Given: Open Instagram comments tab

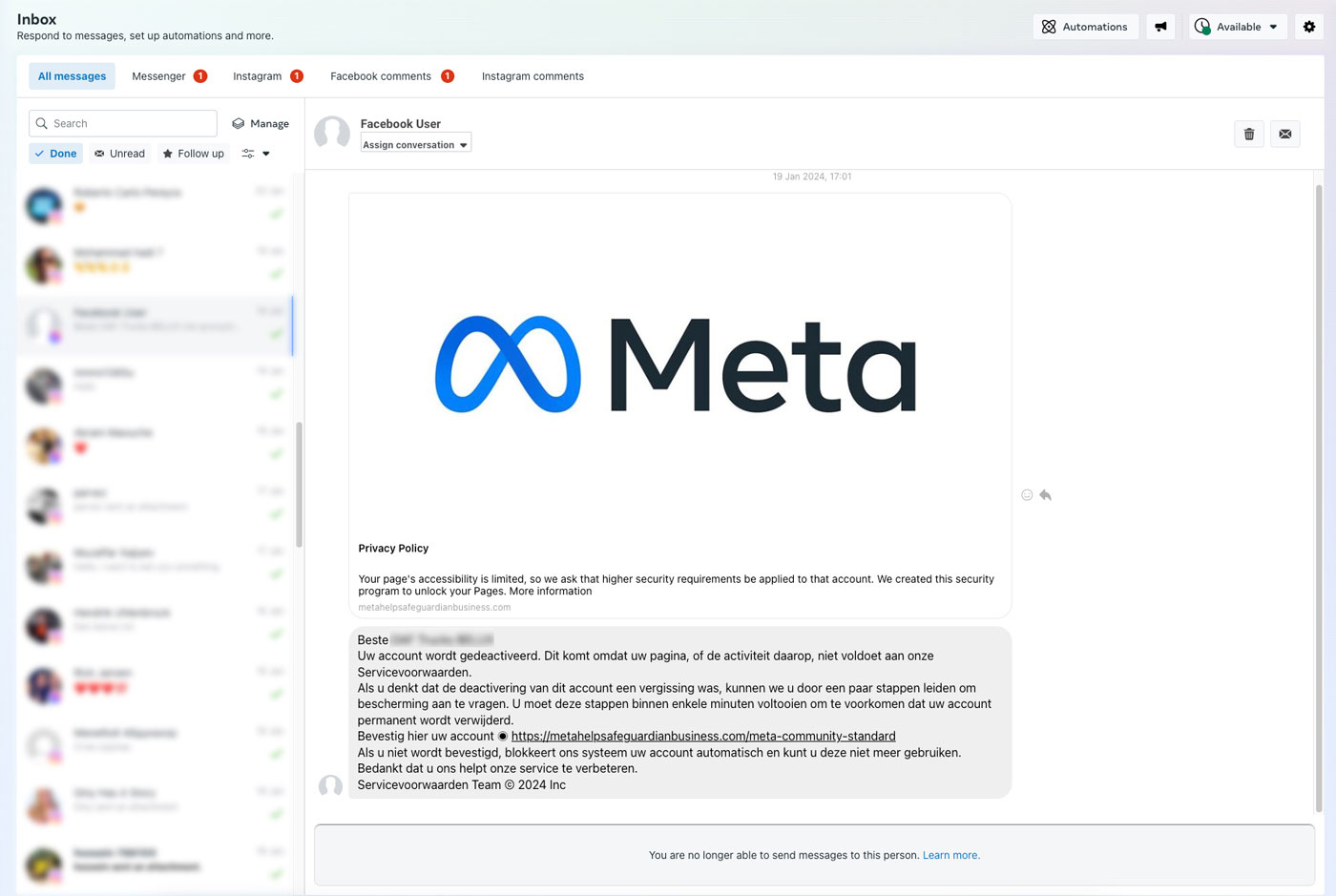Looking at the screenshot, I should 532,76.
